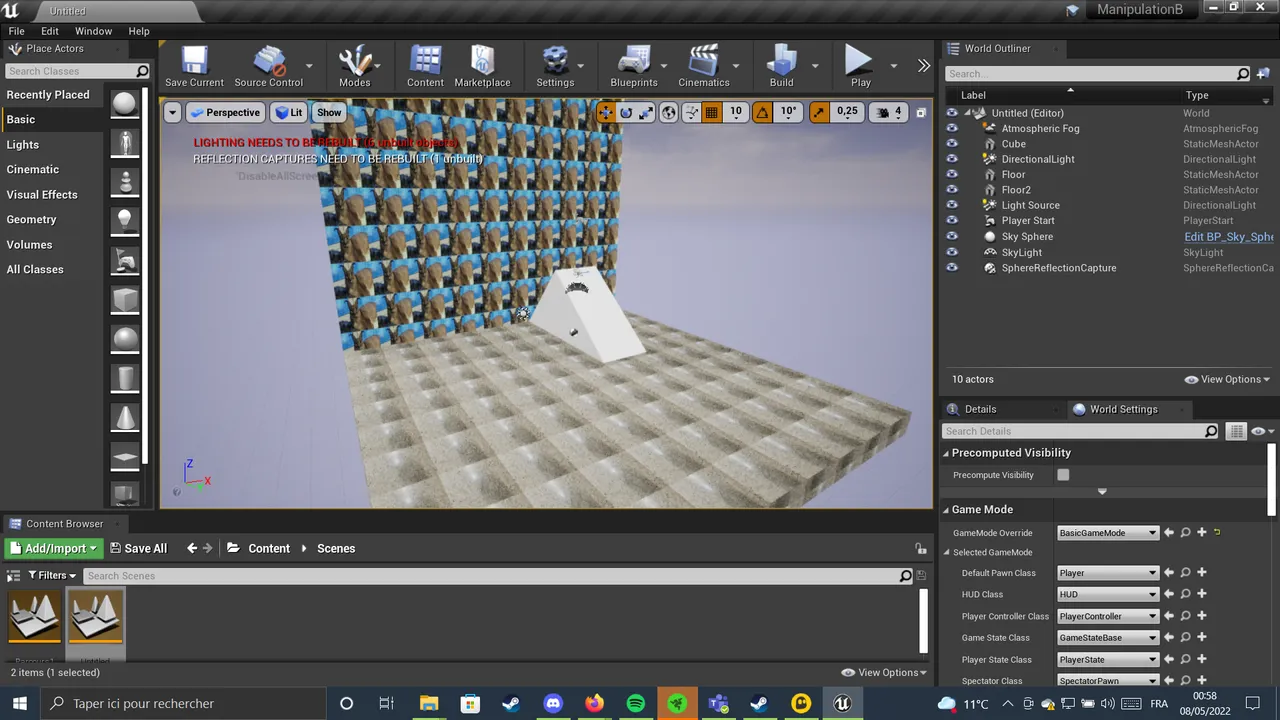Toggle visibility of Sky Sphere actor

click(x=951, y=237)
